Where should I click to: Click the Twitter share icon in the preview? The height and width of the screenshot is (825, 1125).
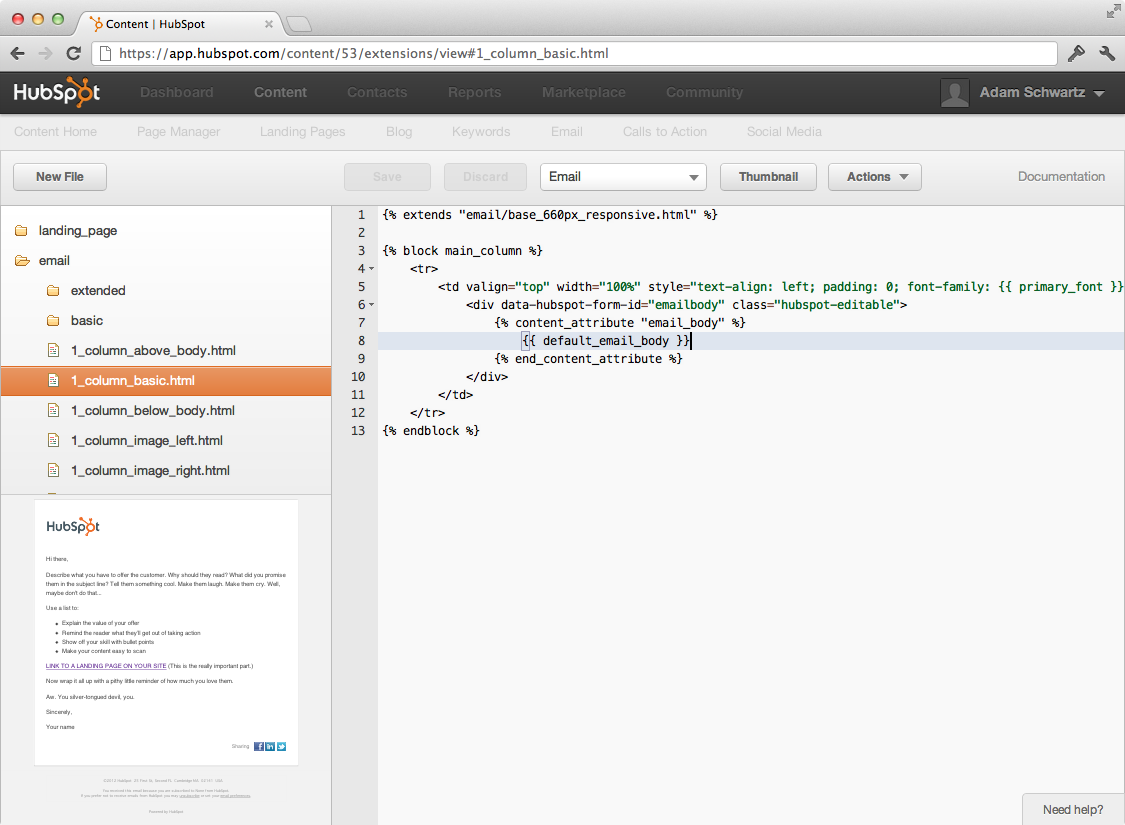pos(281,747)
